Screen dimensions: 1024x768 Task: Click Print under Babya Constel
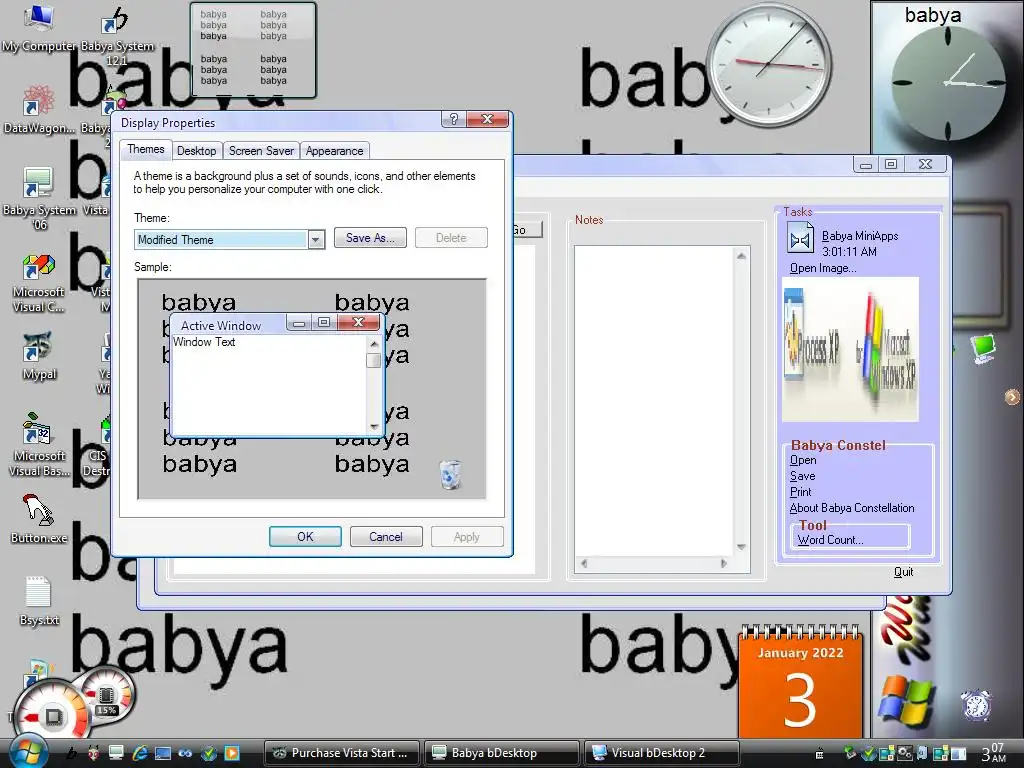[801, 492]
